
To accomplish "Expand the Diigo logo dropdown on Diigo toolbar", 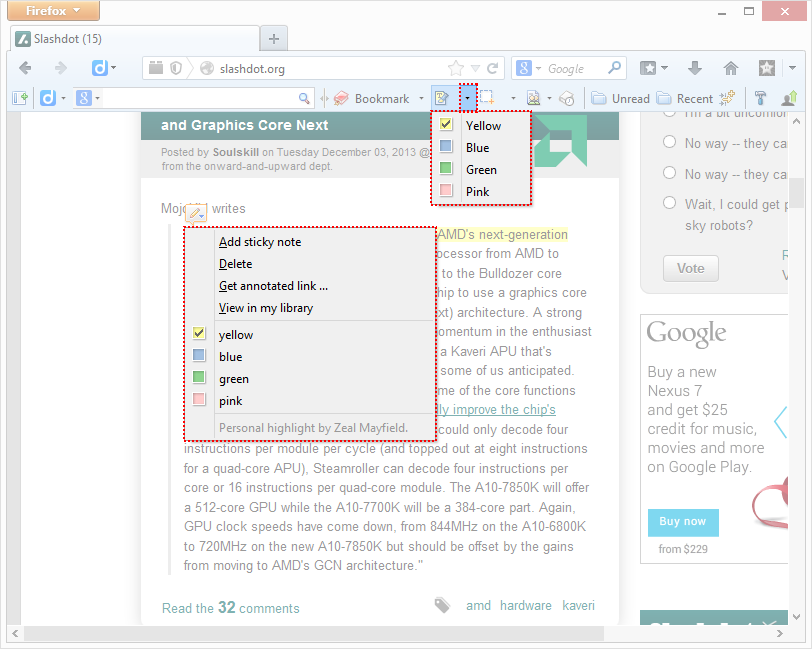I will [x=64, y=98].
